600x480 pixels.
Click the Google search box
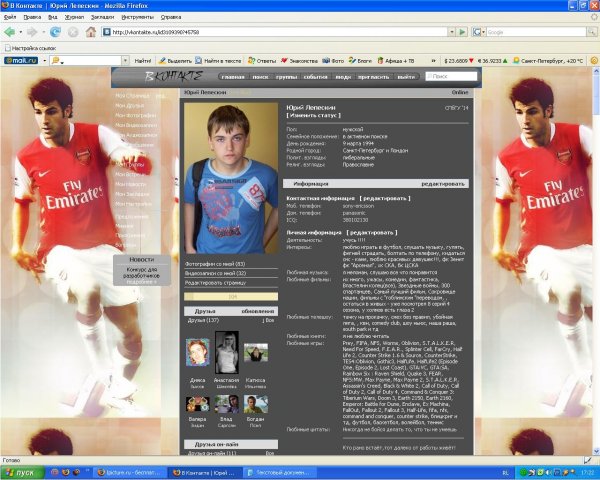[x=536, y=32]
